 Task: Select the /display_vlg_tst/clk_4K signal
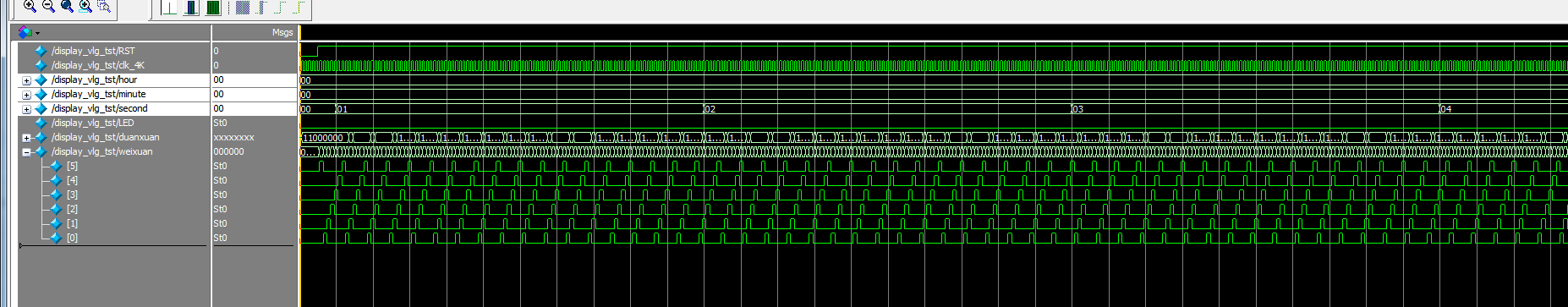[x=98, y=65]
